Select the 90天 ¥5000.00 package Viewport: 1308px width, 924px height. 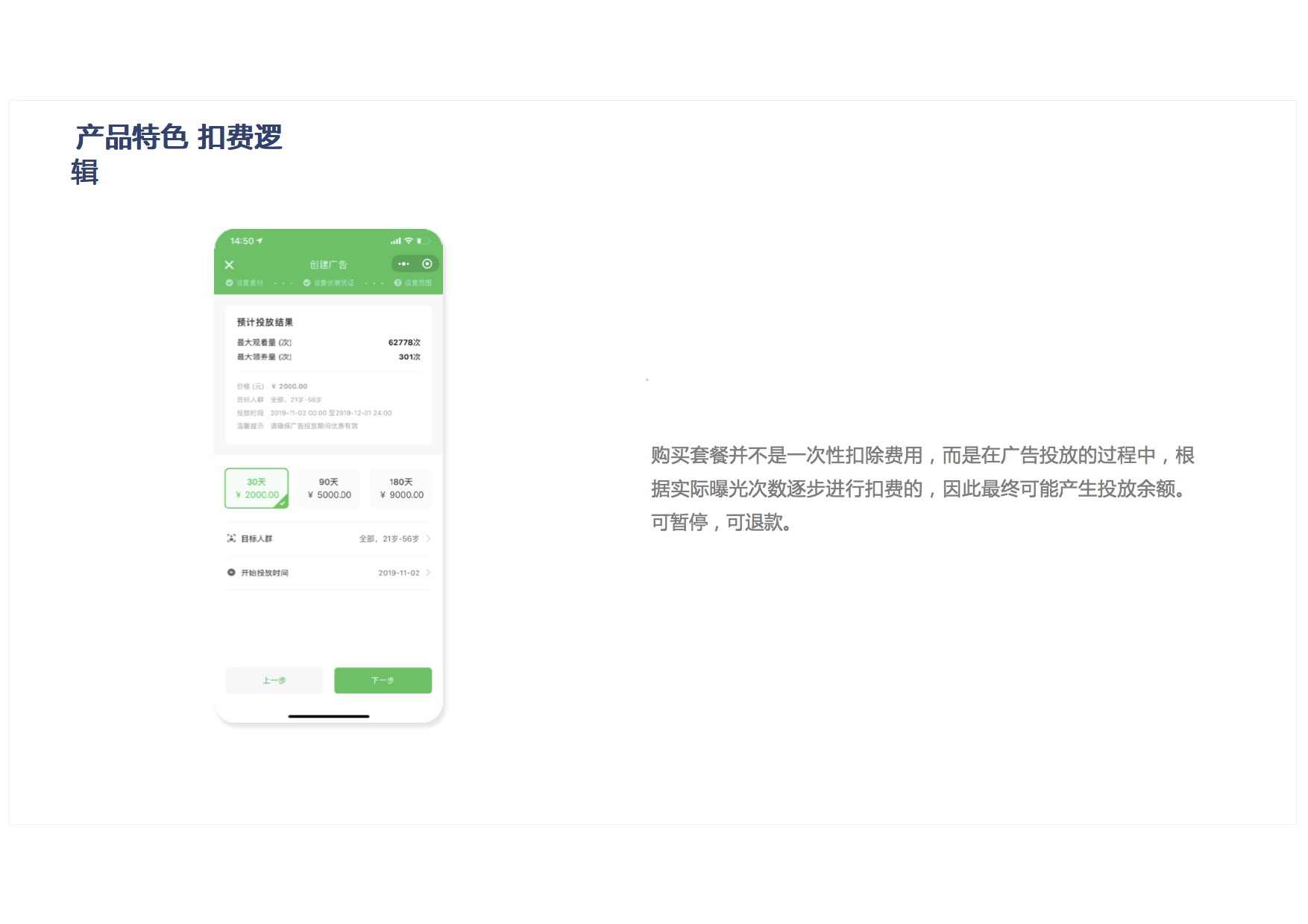pyautogui.click(x=329, y=488)
